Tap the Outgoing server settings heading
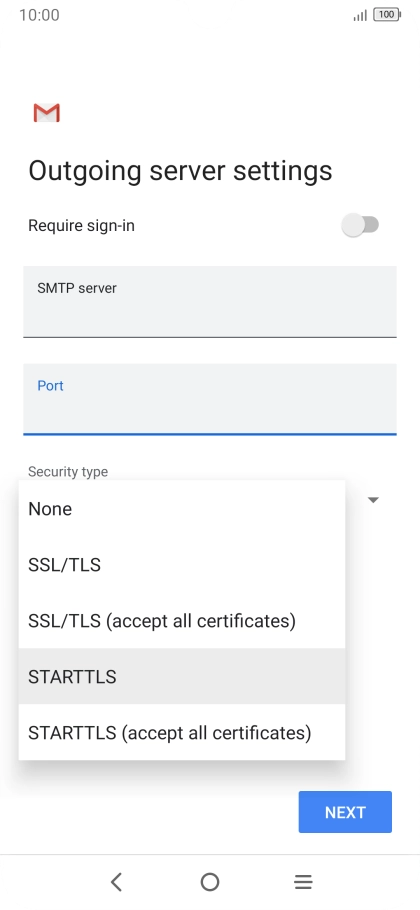 [x=180, y=171]
